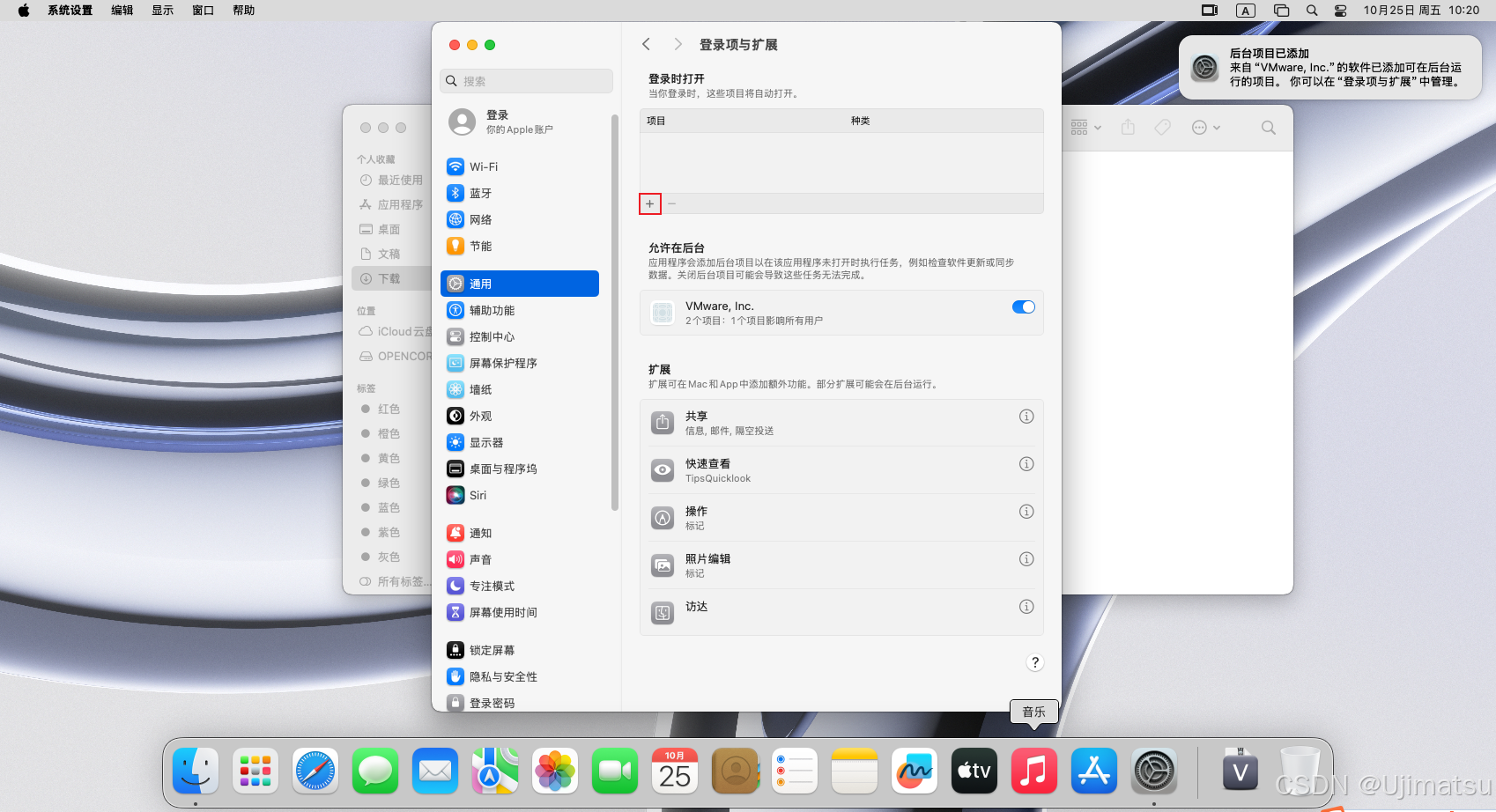Launch Safari from the Dock
This screenshot has width=1496, height=812.
pyautogui.click(x=315, y=771)
